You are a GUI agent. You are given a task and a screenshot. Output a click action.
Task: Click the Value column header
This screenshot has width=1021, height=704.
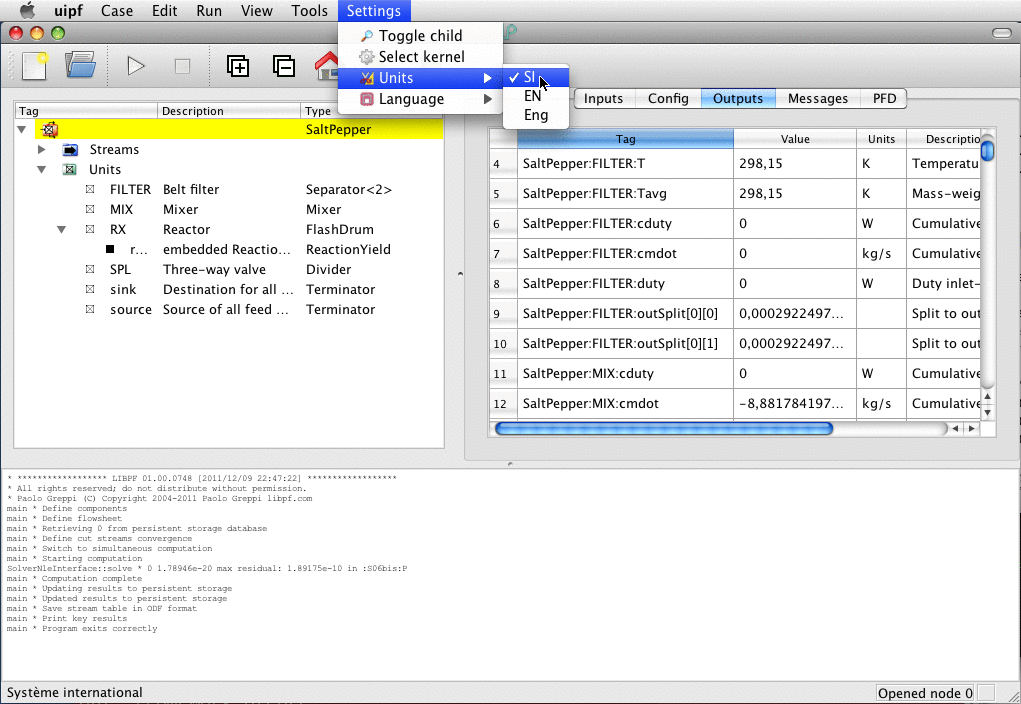tap(795, 139)
